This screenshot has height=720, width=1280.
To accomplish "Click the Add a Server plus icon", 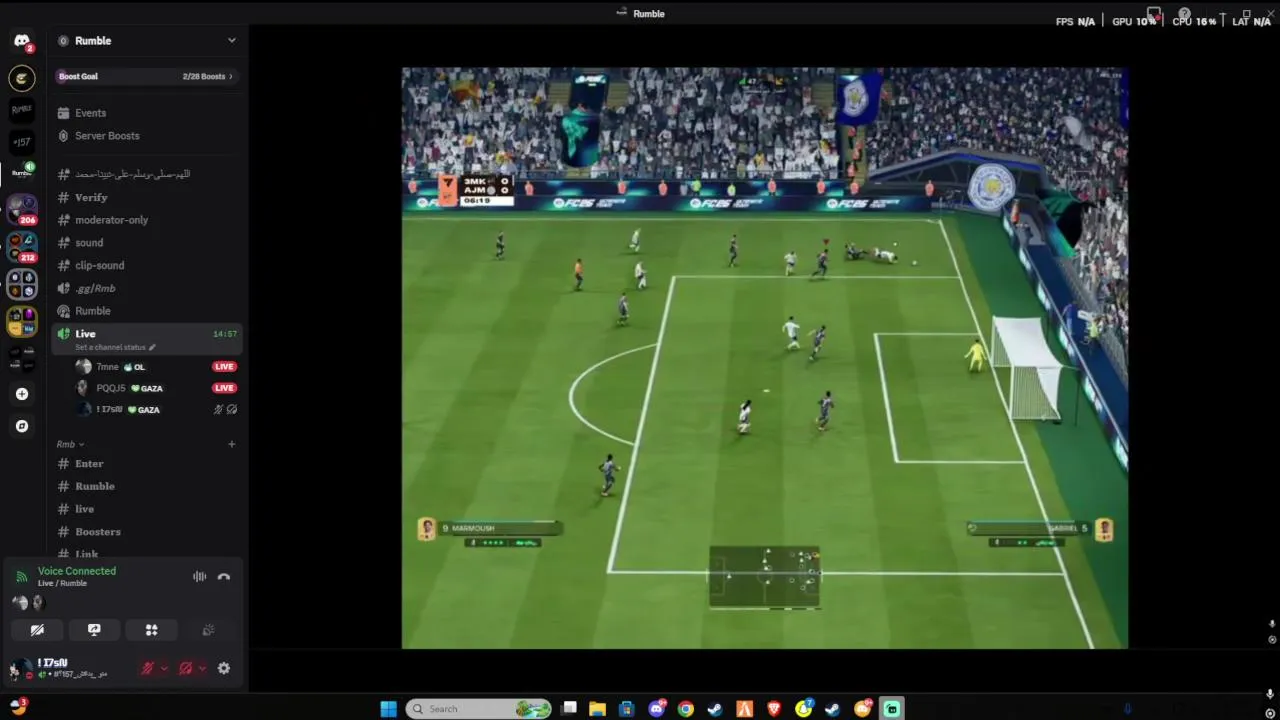I will 22,394.
